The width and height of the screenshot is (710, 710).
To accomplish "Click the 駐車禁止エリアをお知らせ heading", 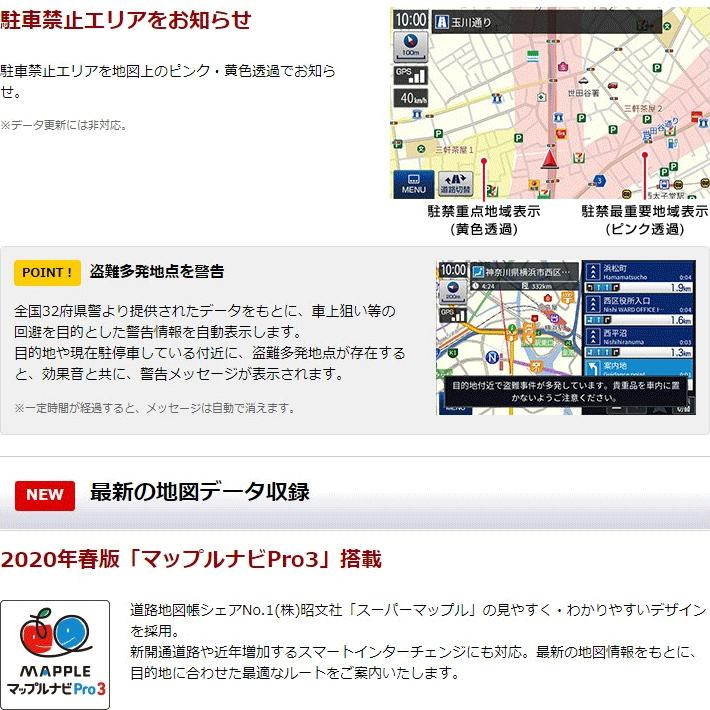I will point(126,20).
